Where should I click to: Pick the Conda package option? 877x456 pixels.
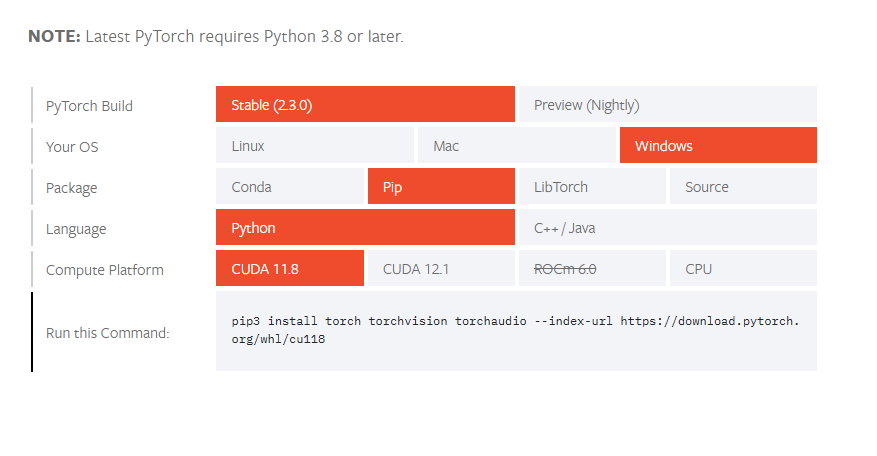pos(290,186)
